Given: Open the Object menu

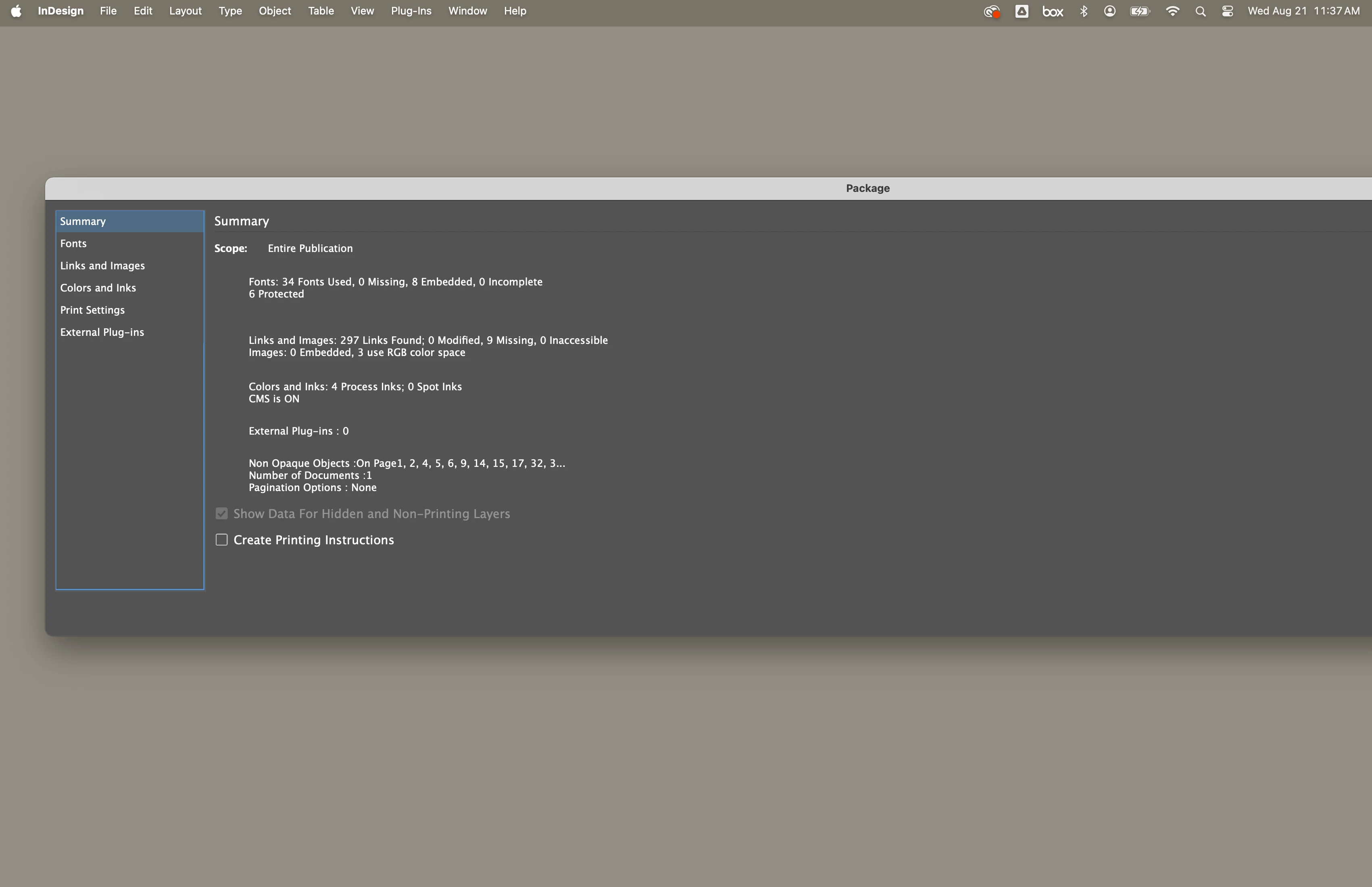Looking at the screenshot, I should pos(275,11).
